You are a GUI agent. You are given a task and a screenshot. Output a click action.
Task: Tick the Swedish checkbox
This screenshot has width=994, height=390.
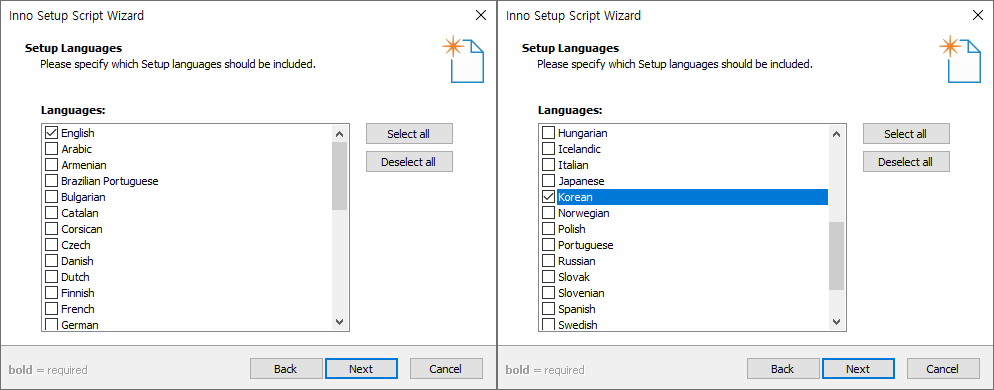click(x=548, y=325)
